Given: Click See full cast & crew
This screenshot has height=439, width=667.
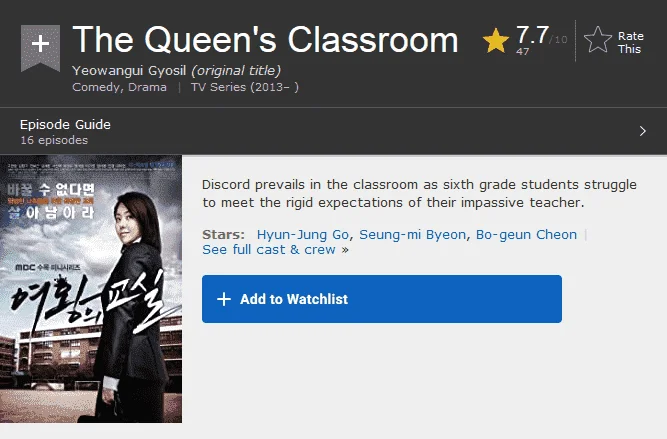Looking at the screenshot, I should coord(269,250).
